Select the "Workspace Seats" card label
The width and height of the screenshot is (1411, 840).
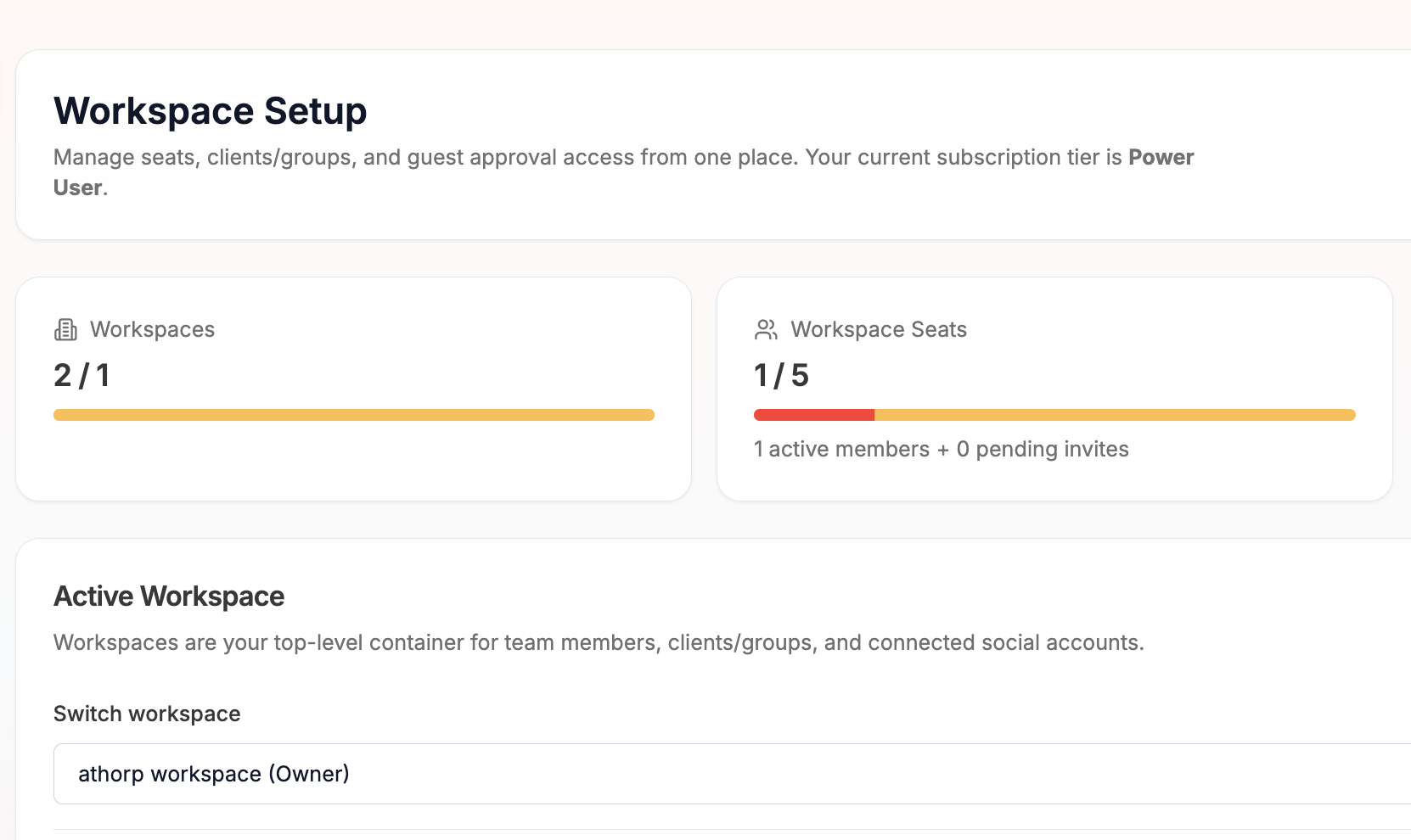[879, 329]
